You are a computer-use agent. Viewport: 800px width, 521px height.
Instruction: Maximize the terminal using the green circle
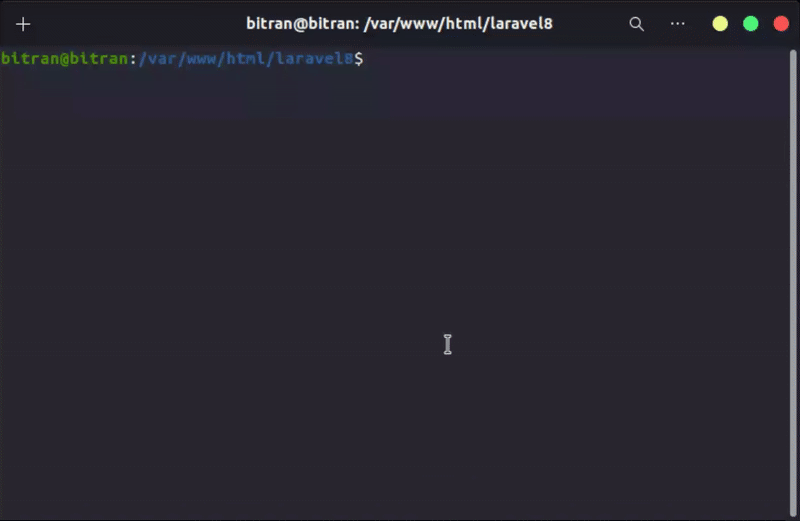(x=751, y=24)
